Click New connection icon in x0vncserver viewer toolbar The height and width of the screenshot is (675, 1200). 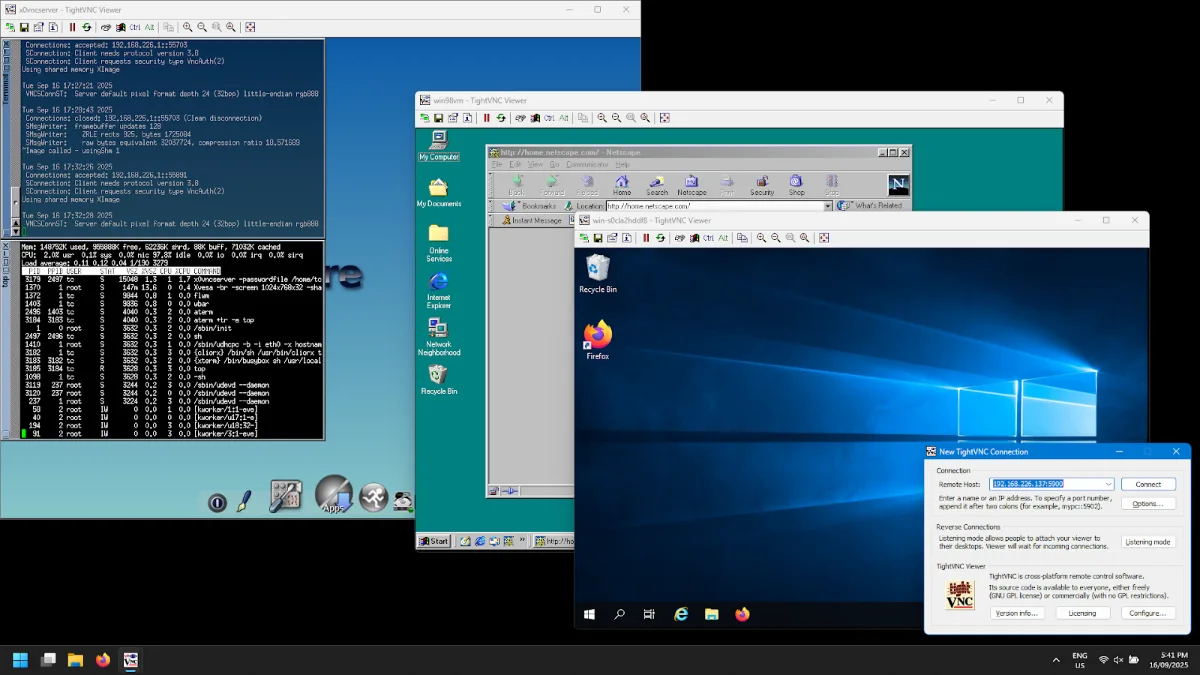10,28
